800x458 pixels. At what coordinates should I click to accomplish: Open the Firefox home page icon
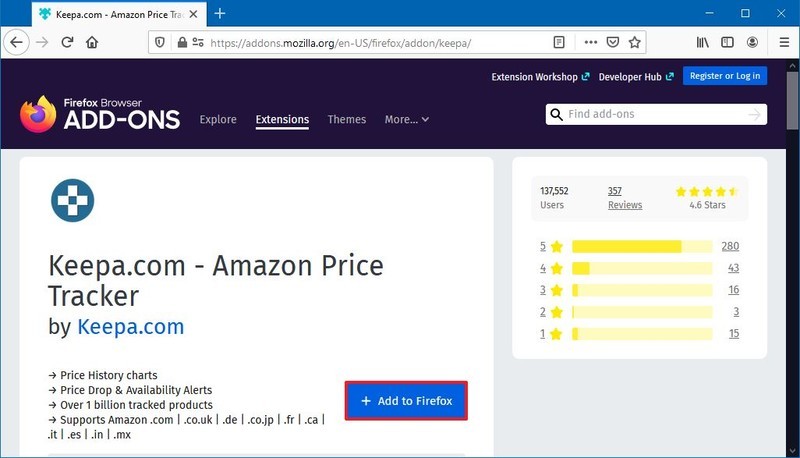pos(92,42)
